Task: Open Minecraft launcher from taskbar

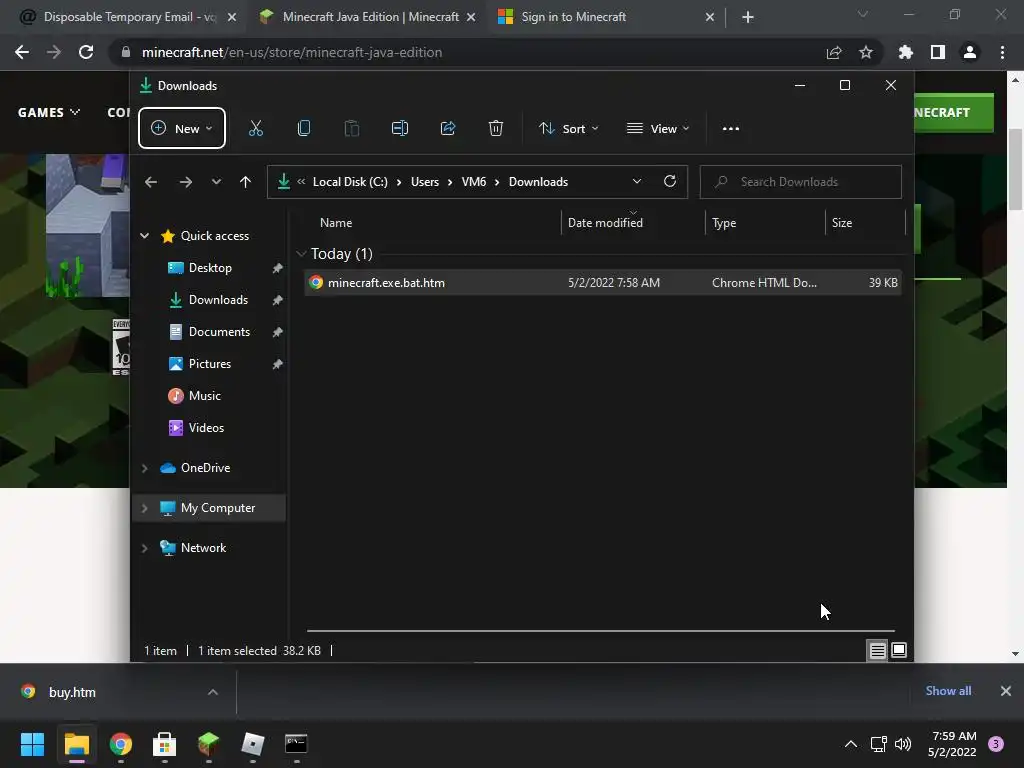Action: tap(208, 744)
